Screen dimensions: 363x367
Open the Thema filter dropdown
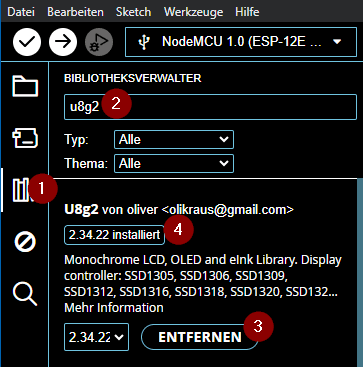point(174,163)
